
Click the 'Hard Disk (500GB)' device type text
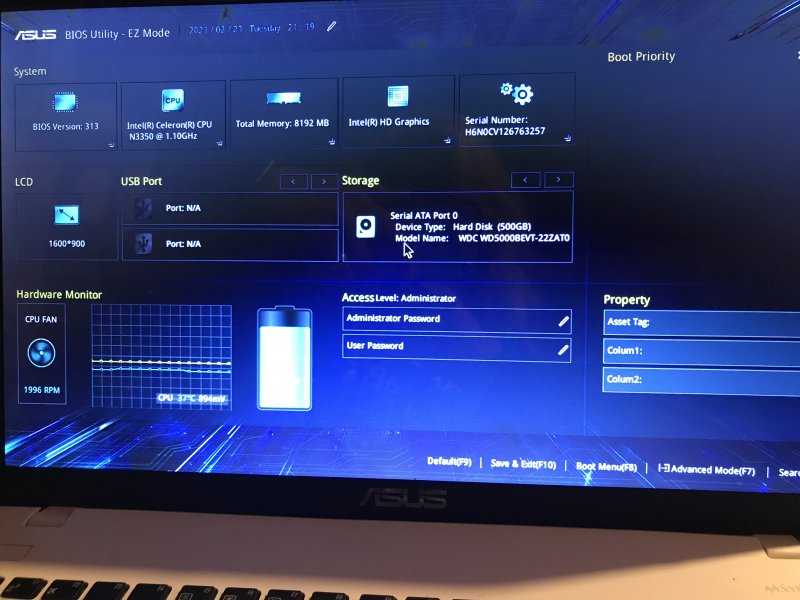(492, 227)
